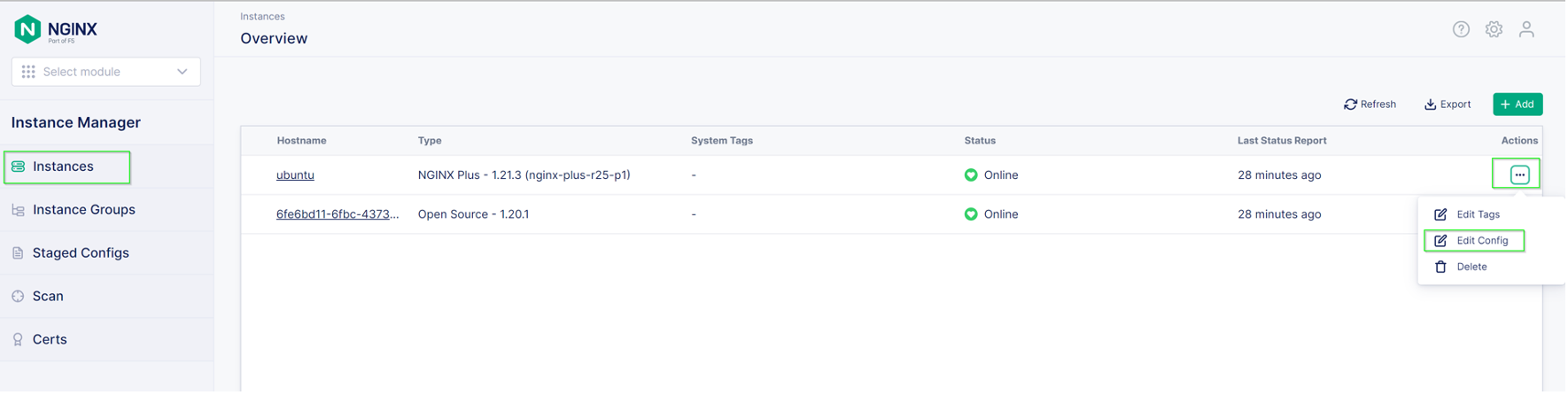Click the Status column header
Screen dimensions: 1568x395
pos(980,141)
